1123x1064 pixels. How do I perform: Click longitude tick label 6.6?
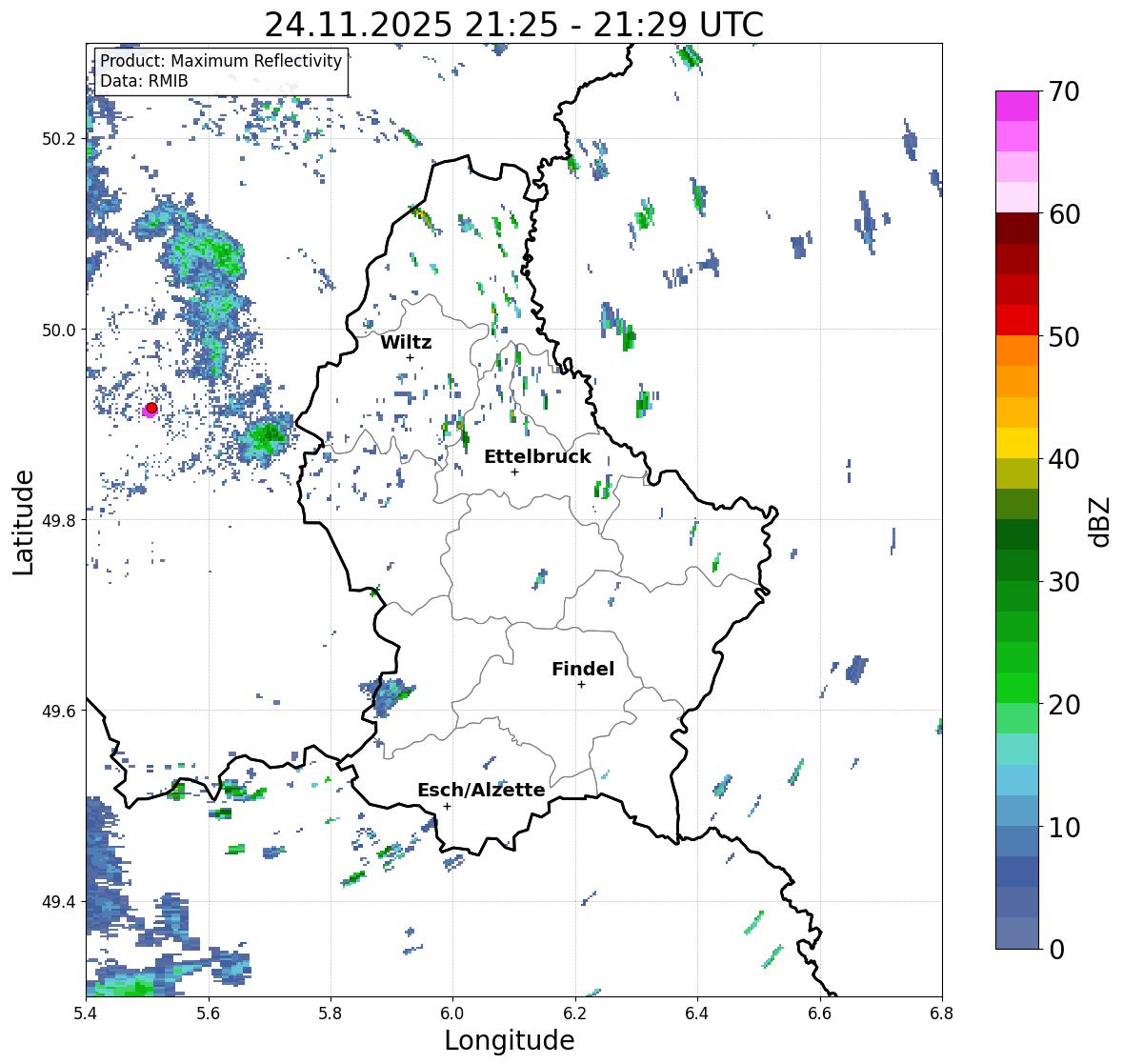pos(820,1014)
